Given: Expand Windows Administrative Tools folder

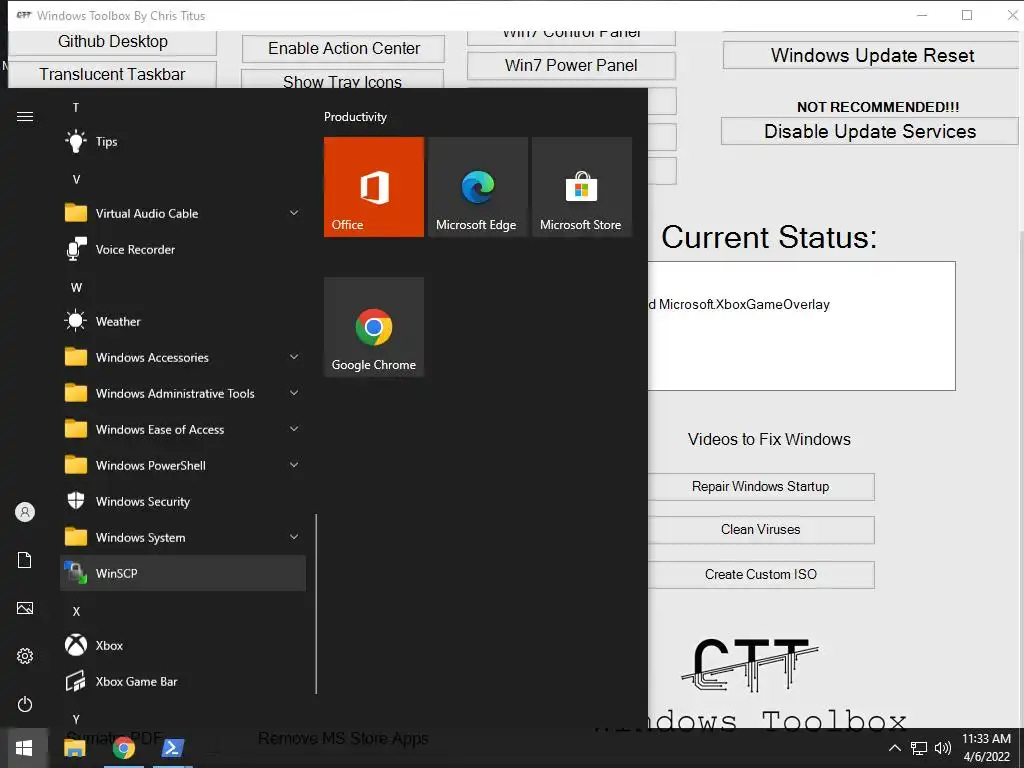Looking at the screenshot, I should coord(182,393).
